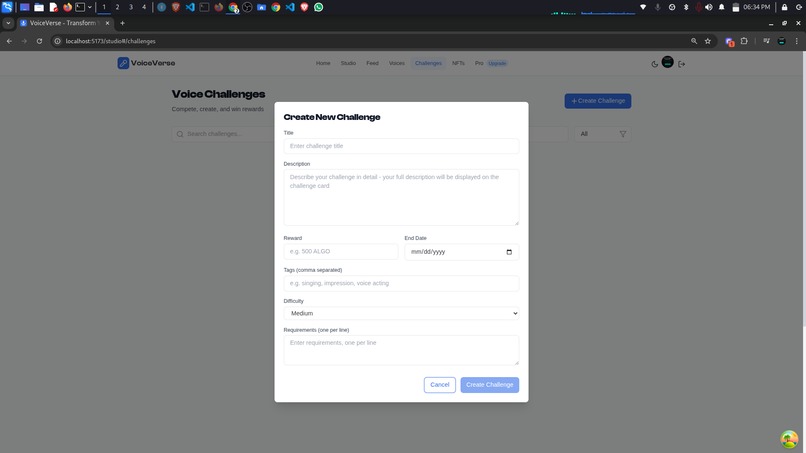
Task: Open the Chrome profile avatar in the toolbar
Action: 781,41
